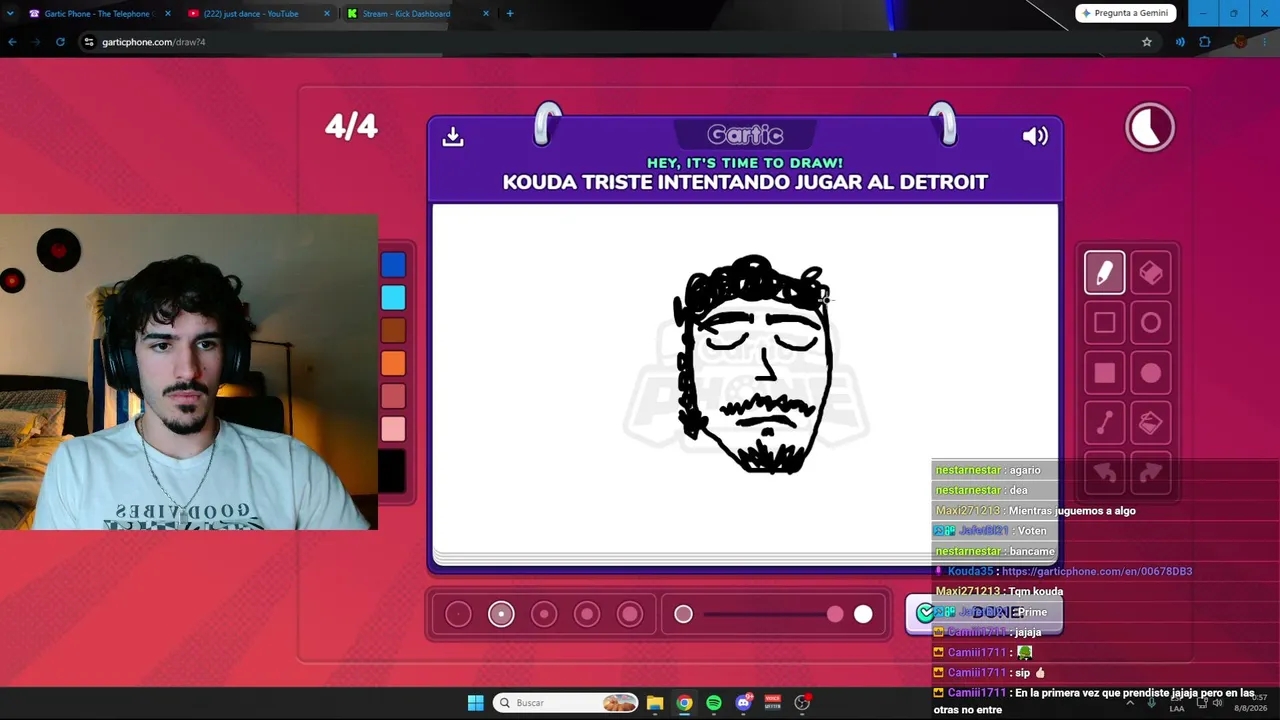Open the browser extensions menu
The image size is (1280, 720).
1204,42
